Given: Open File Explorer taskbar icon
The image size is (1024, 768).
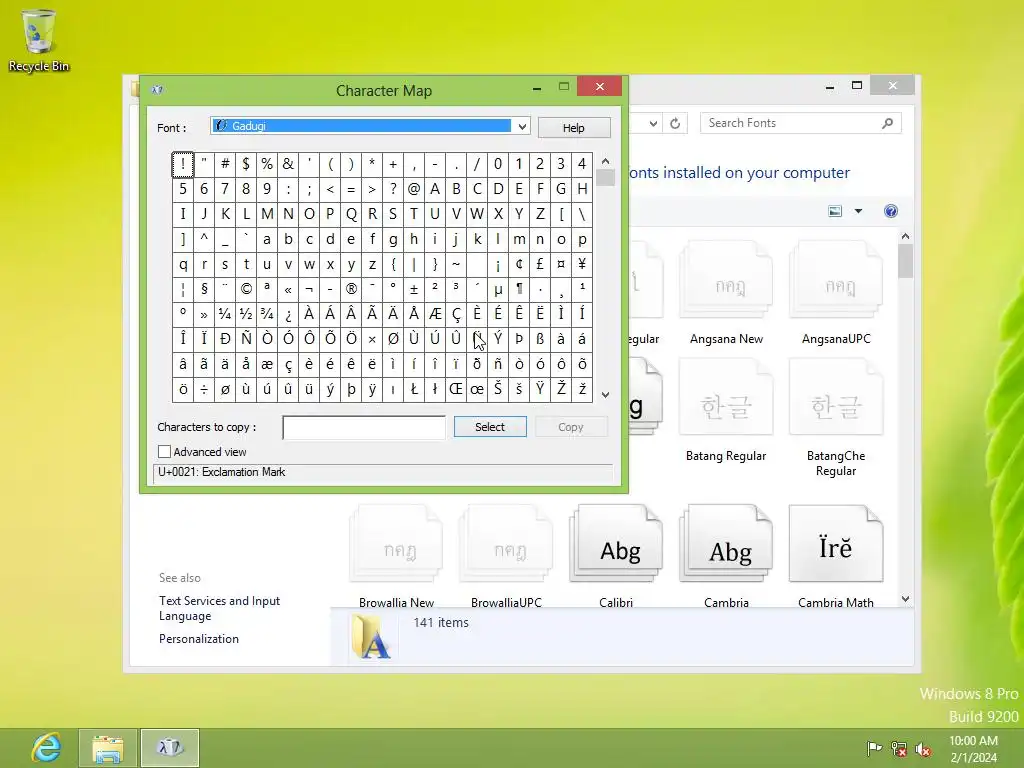Looking at the screenshot, I should coord(108,748).
